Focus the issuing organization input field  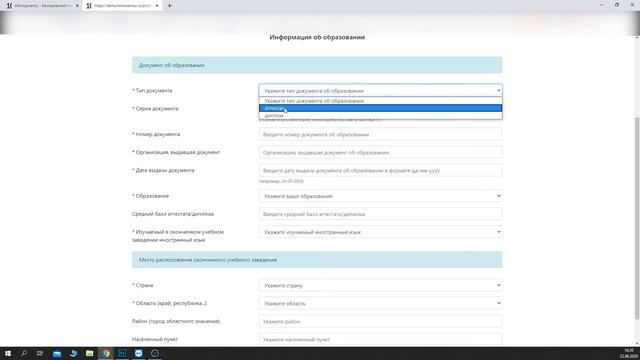pos(380,152)
